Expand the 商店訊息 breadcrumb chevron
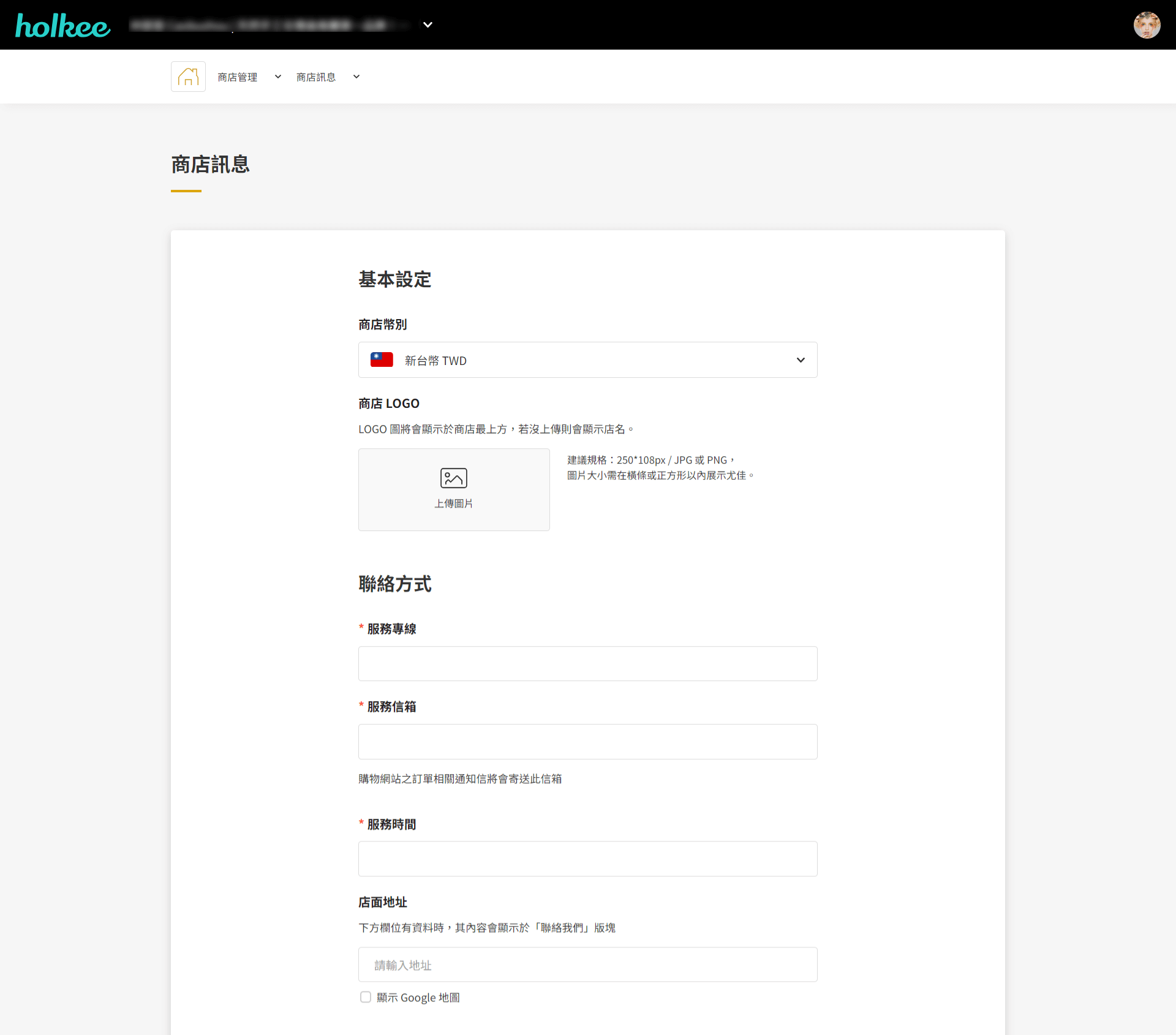 click(x=356, y=77)
